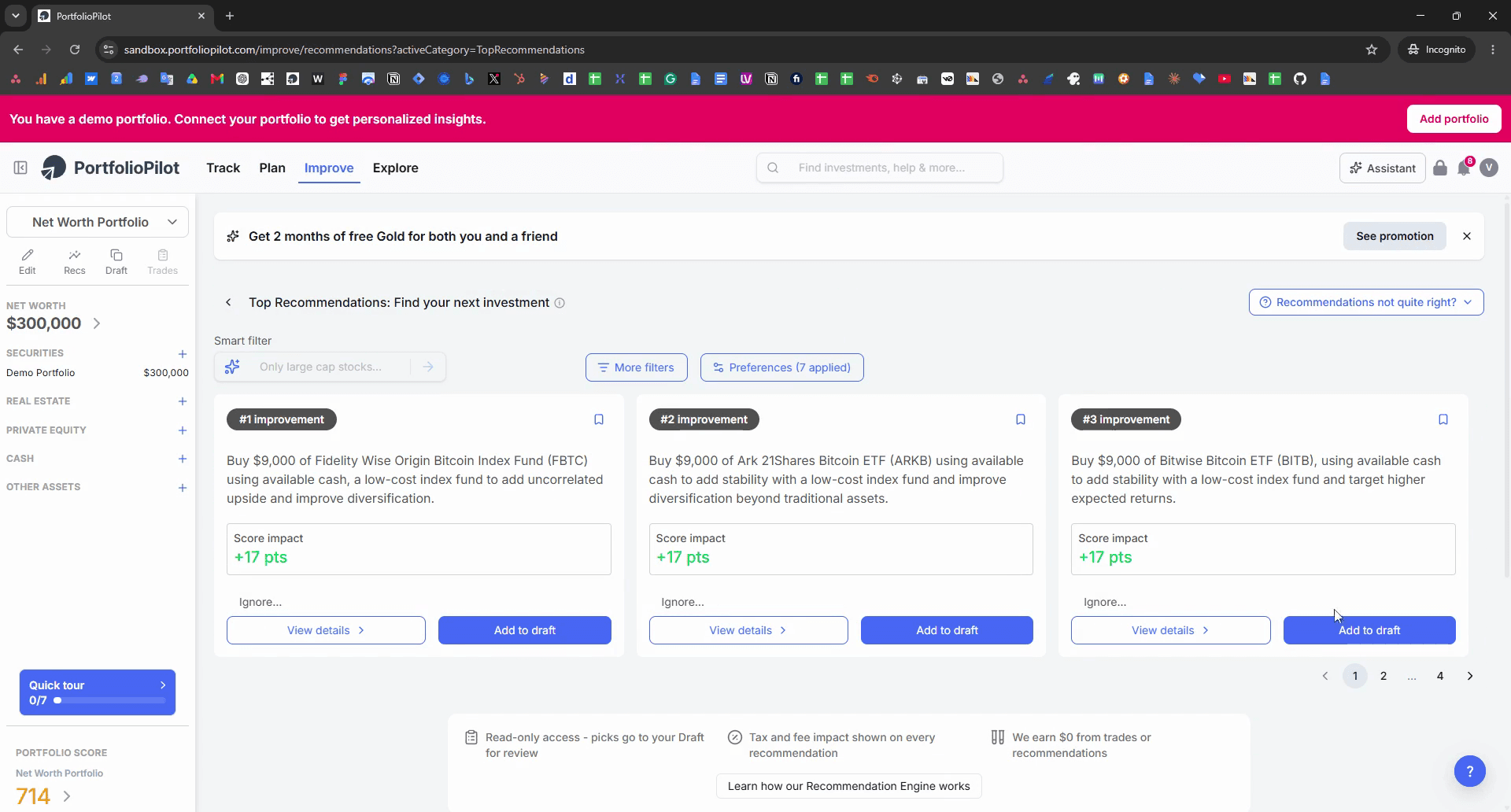Focus the smart filter text input

[x=331, y=367]
